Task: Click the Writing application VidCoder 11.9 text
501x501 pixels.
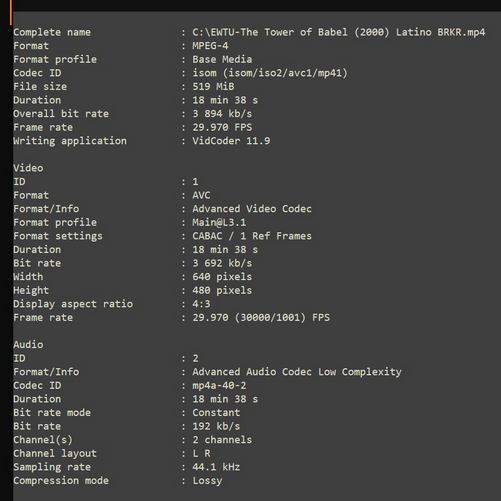Action: [x=231, y=141]
